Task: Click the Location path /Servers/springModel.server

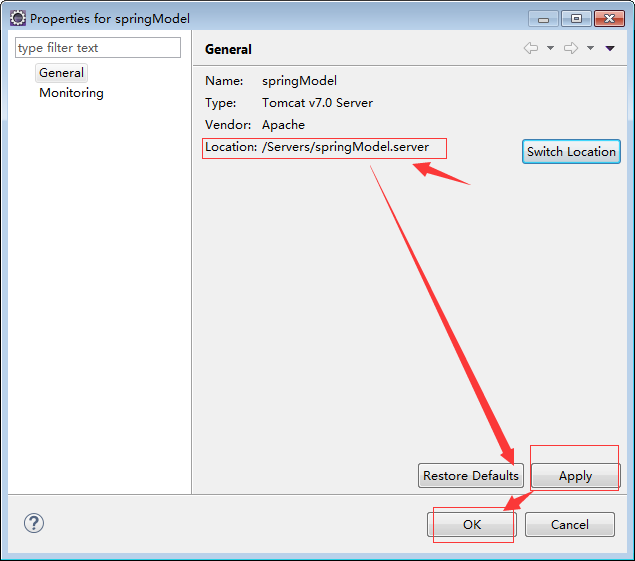Action: coord(345,147)
